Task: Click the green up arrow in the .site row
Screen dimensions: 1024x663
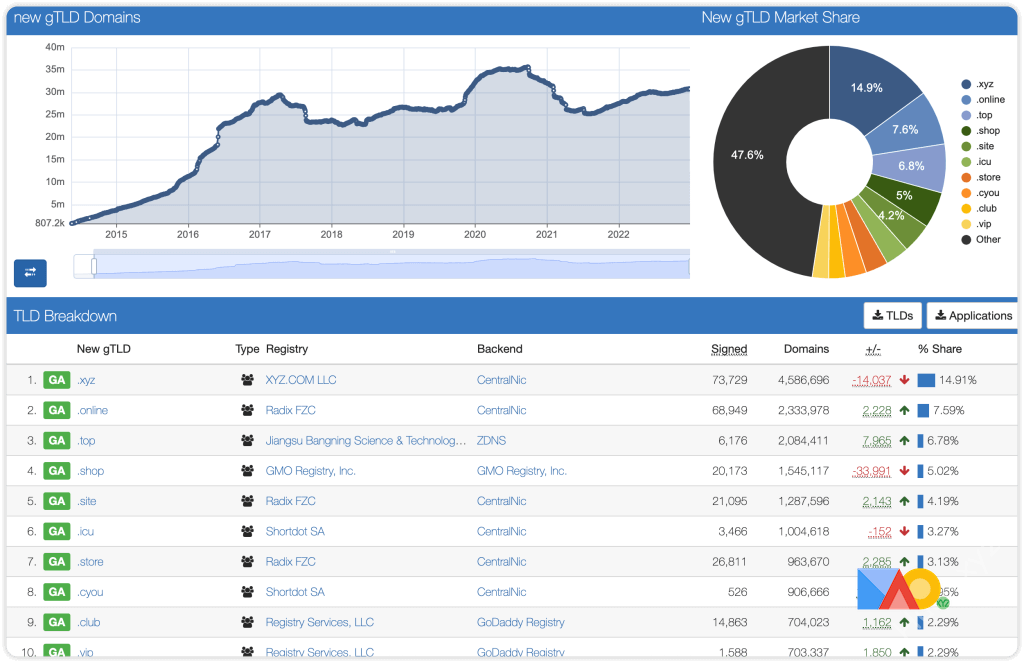Action: (904, 501)
